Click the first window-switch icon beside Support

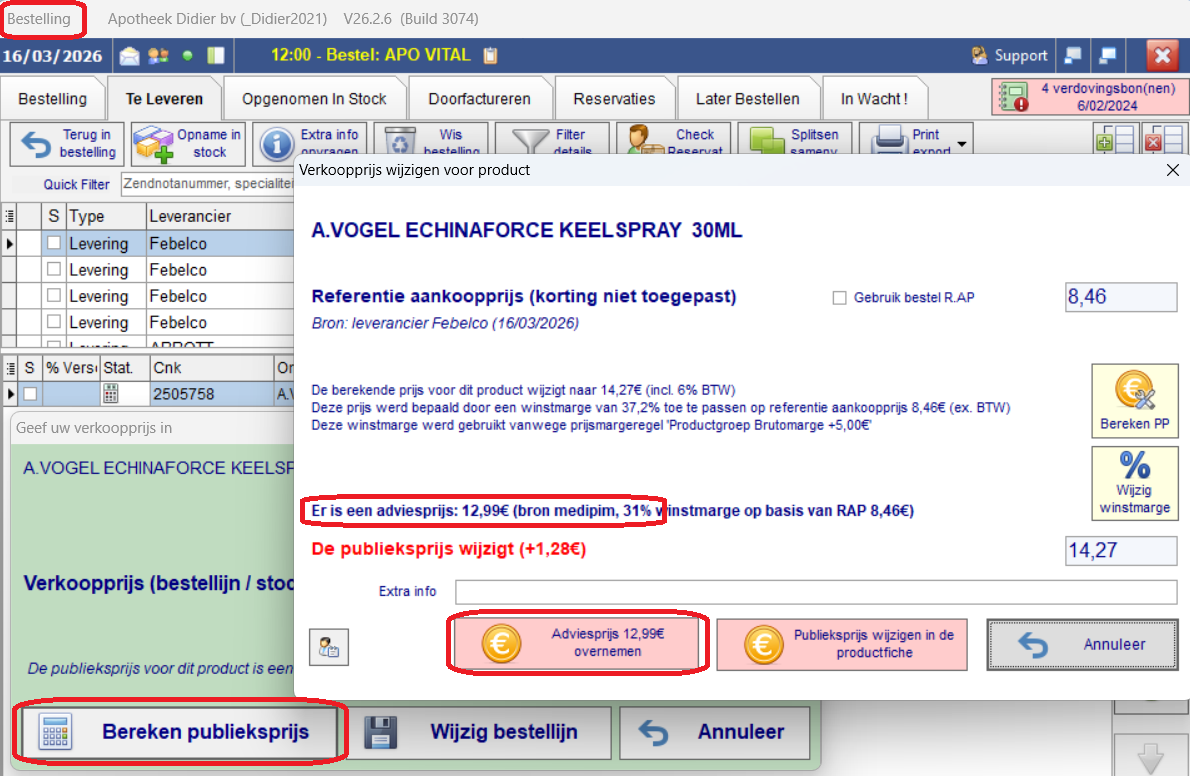click(x=1073, y=55)
